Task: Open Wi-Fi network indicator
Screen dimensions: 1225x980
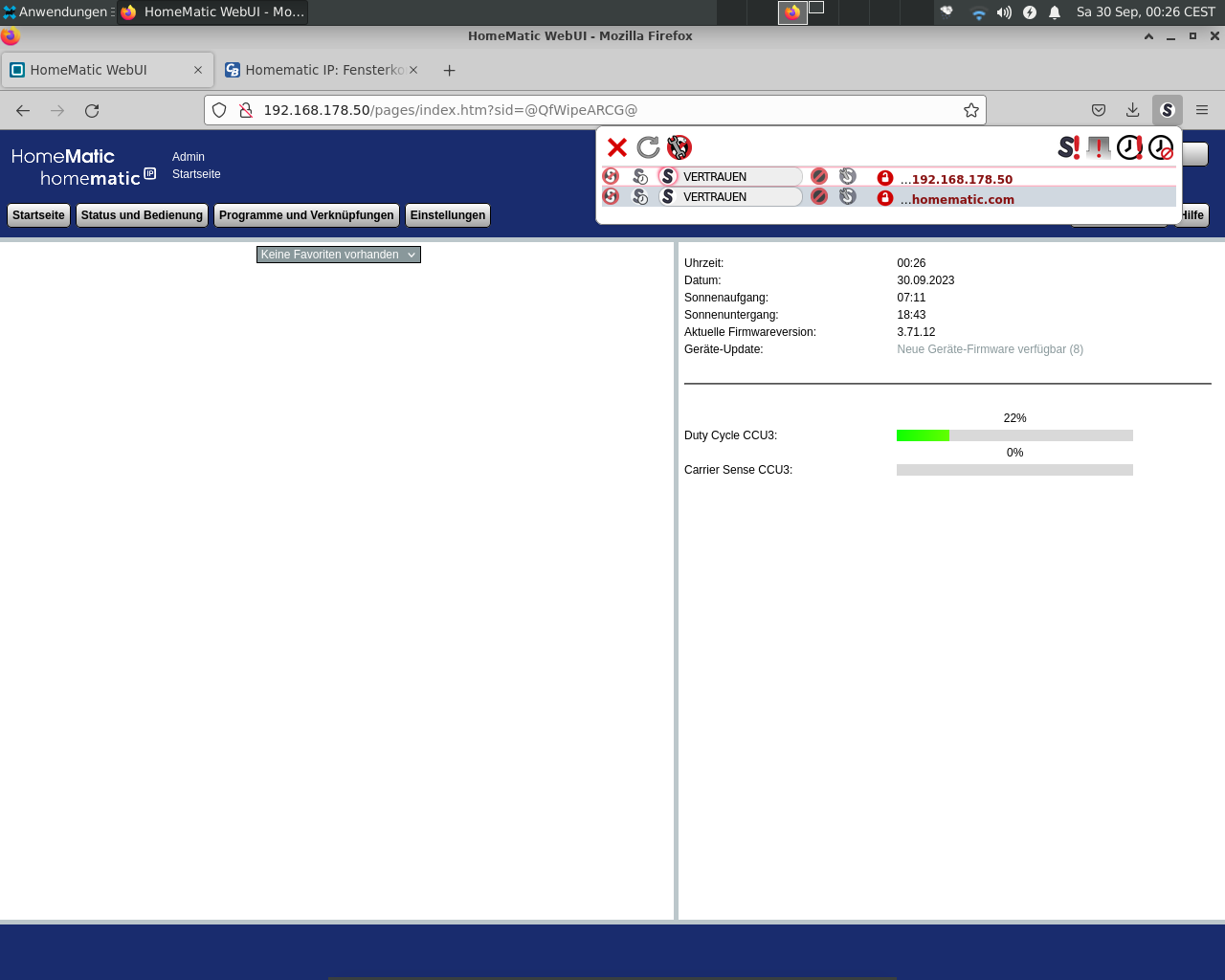Action: pyautogui.click(x=978, y=12)
